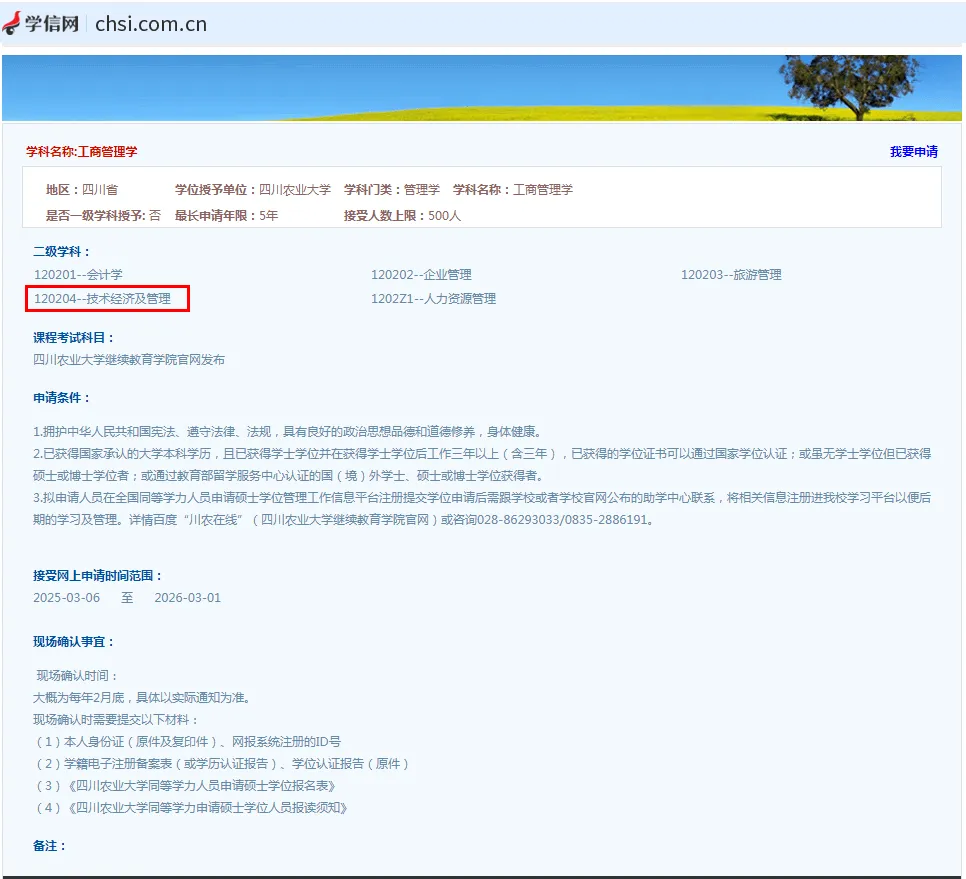Click condition 3 line starting 3.拟申请人员
966x879 pixels.
pos(482,509)
